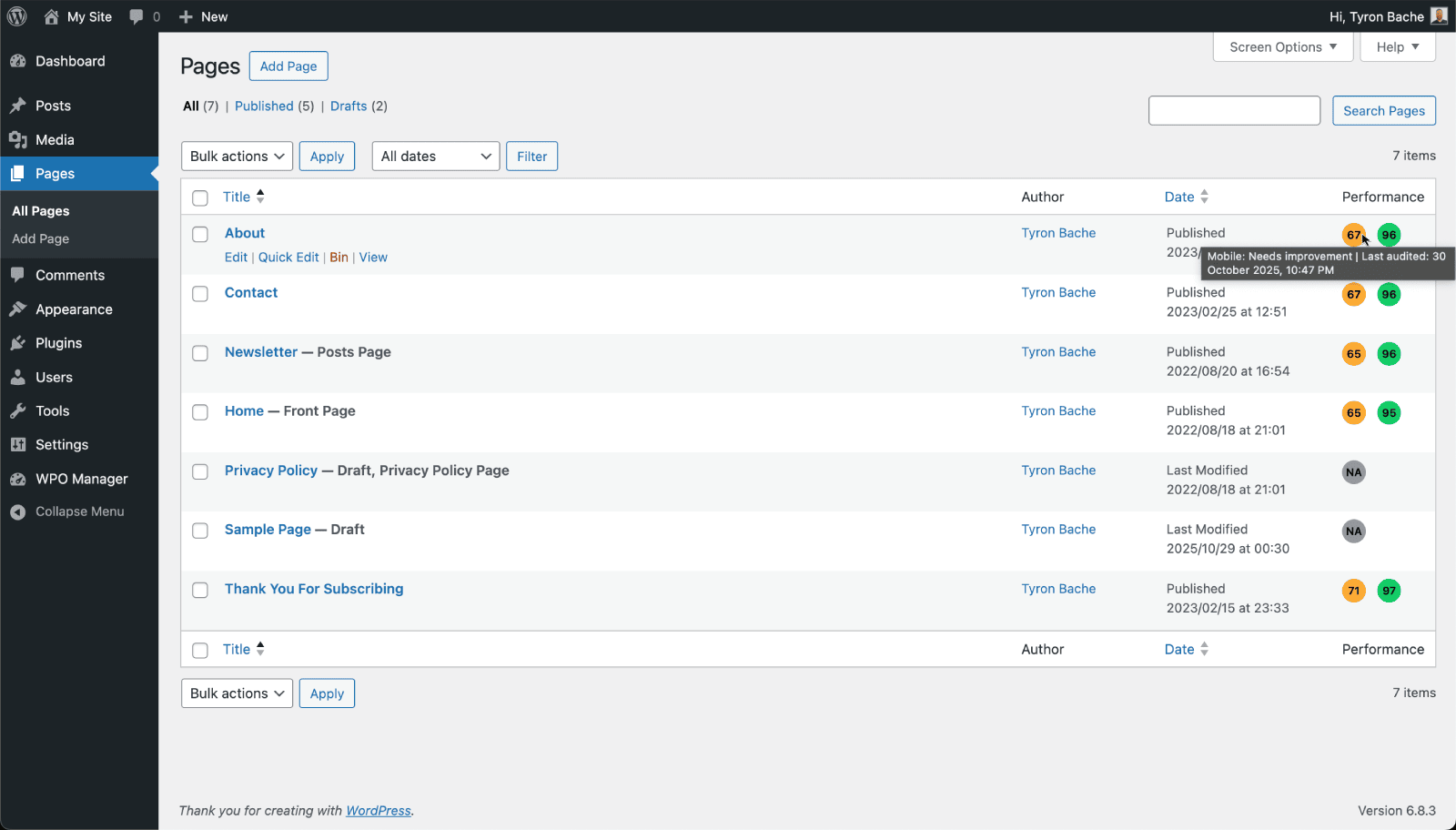This screenshot has width=1456, height=830.
Task: Open the Appearance section from the sidebar
Action: [20, 309]
